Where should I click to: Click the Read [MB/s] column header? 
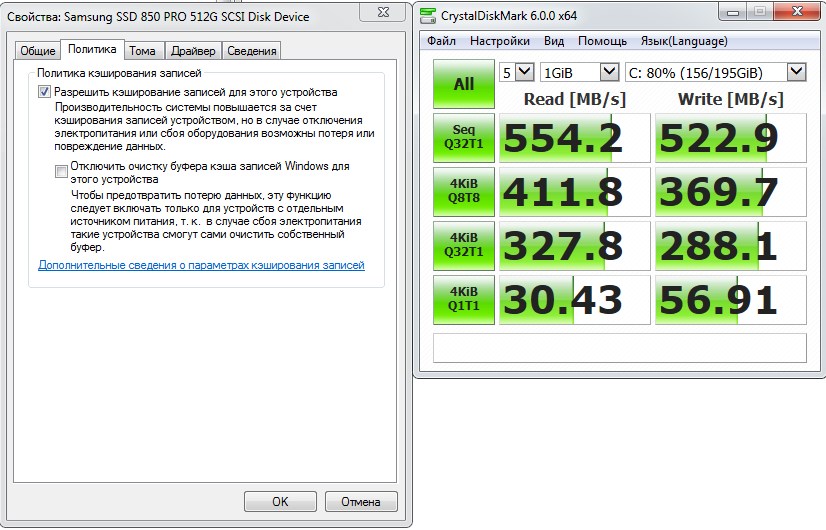575,99
